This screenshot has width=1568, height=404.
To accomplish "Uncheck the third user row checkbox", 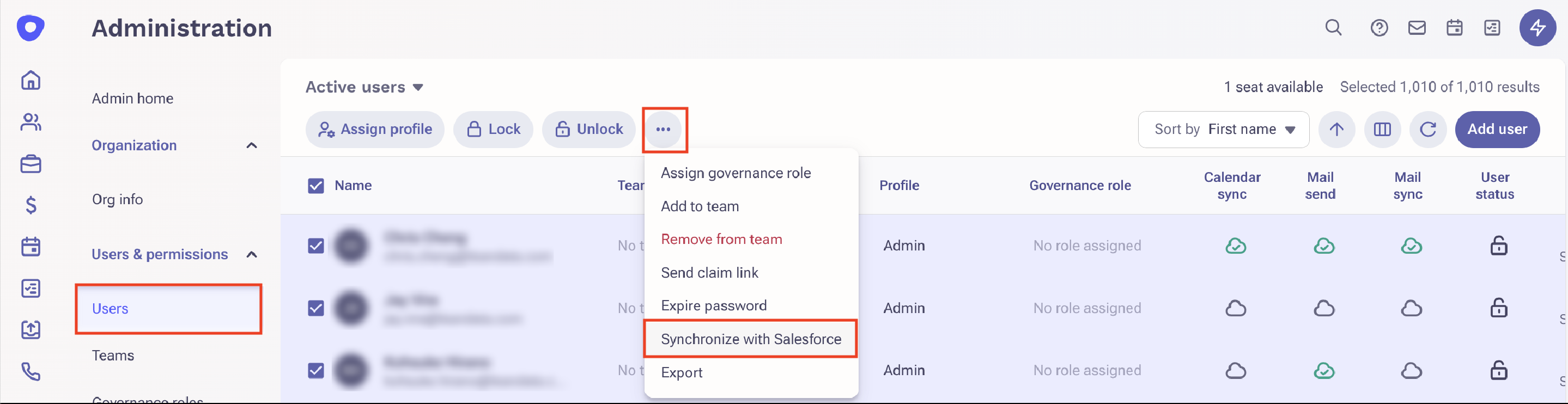I will pyautogui.click(x=315, y=370).
